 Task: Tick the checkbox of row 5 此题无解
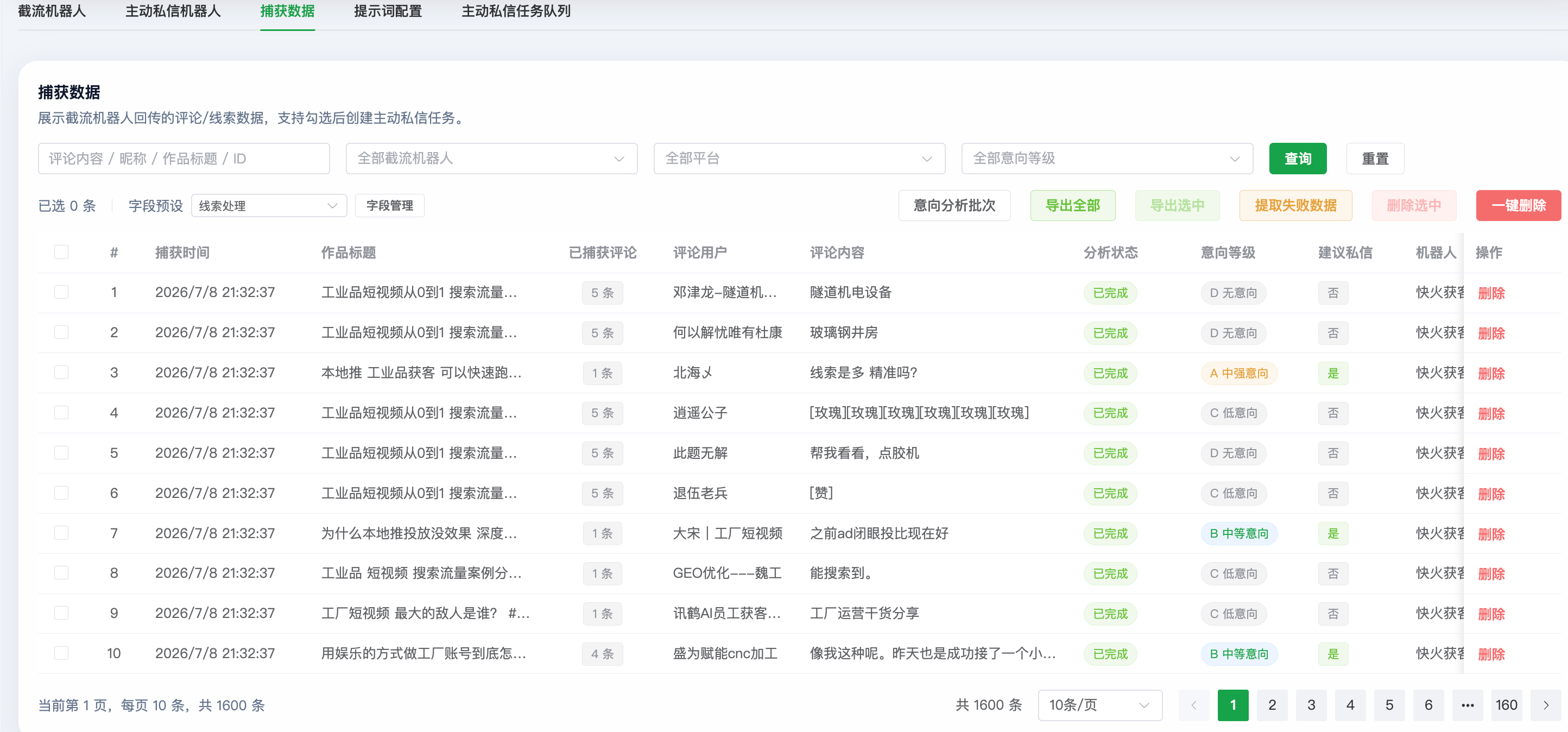pyautogui.click(x=61, y=453)
